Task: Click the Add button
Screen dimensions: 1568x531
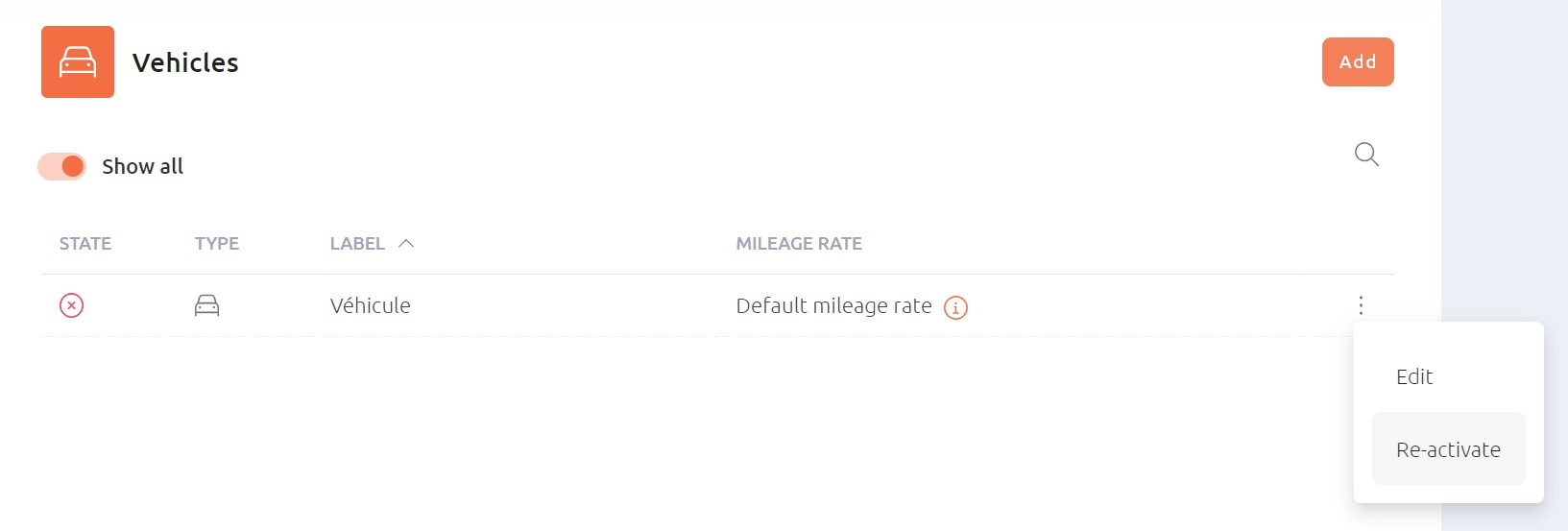Action: [x=1358, y=62]
